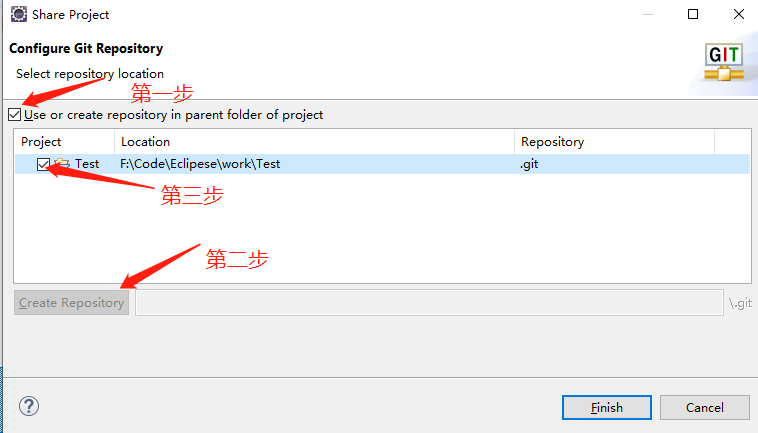This screenshot has width=758, height=433.
Task: Click the Project column header
Action: click(x=41, y=142)
